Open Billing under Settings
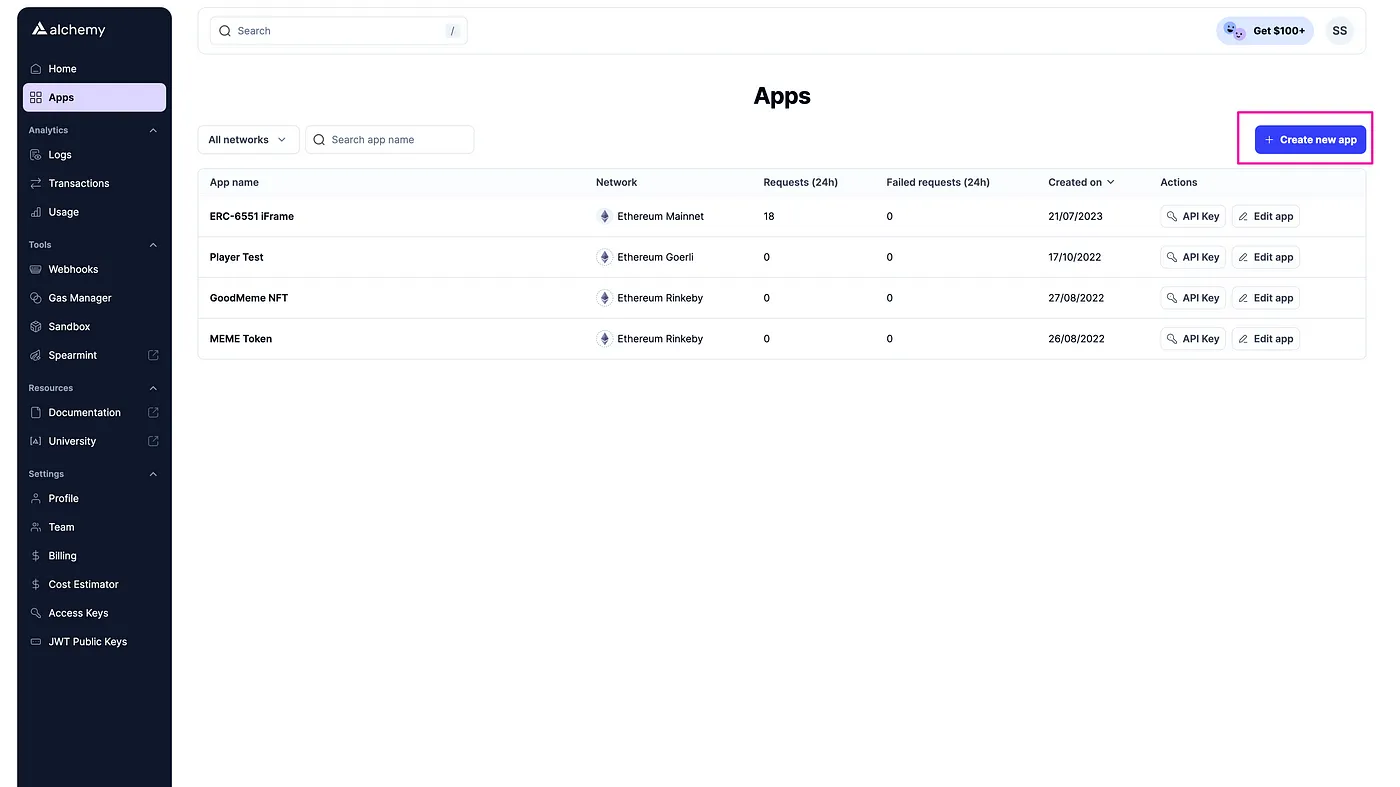 tap(94, 556)
